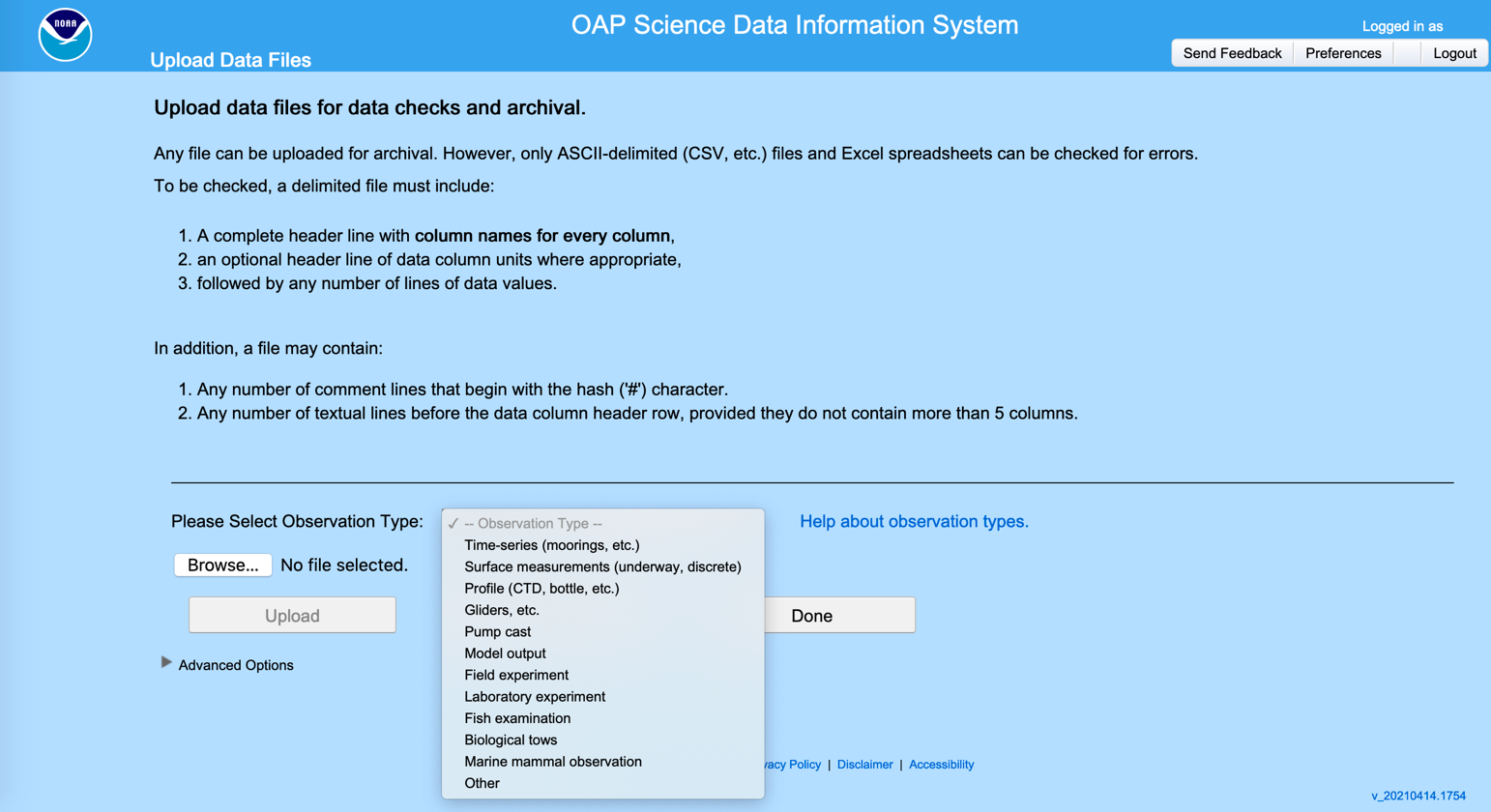Screen dimensions: 1491x812
Task: Click the Send Feedback button
Action: 1232,53
